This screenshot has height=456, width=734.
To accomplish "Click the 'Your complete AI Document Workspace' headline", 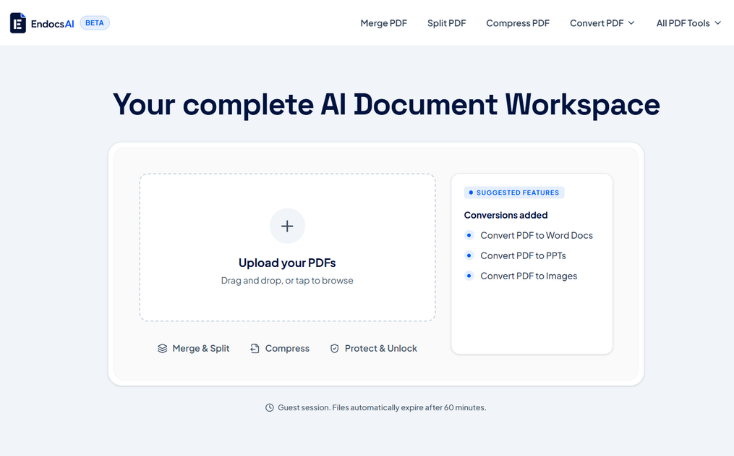I will [x=386, y=105].
